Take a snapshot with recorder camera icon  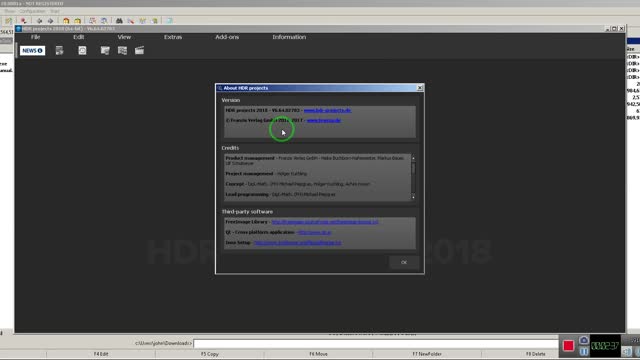pyautogui.click(x=584, y=340)
